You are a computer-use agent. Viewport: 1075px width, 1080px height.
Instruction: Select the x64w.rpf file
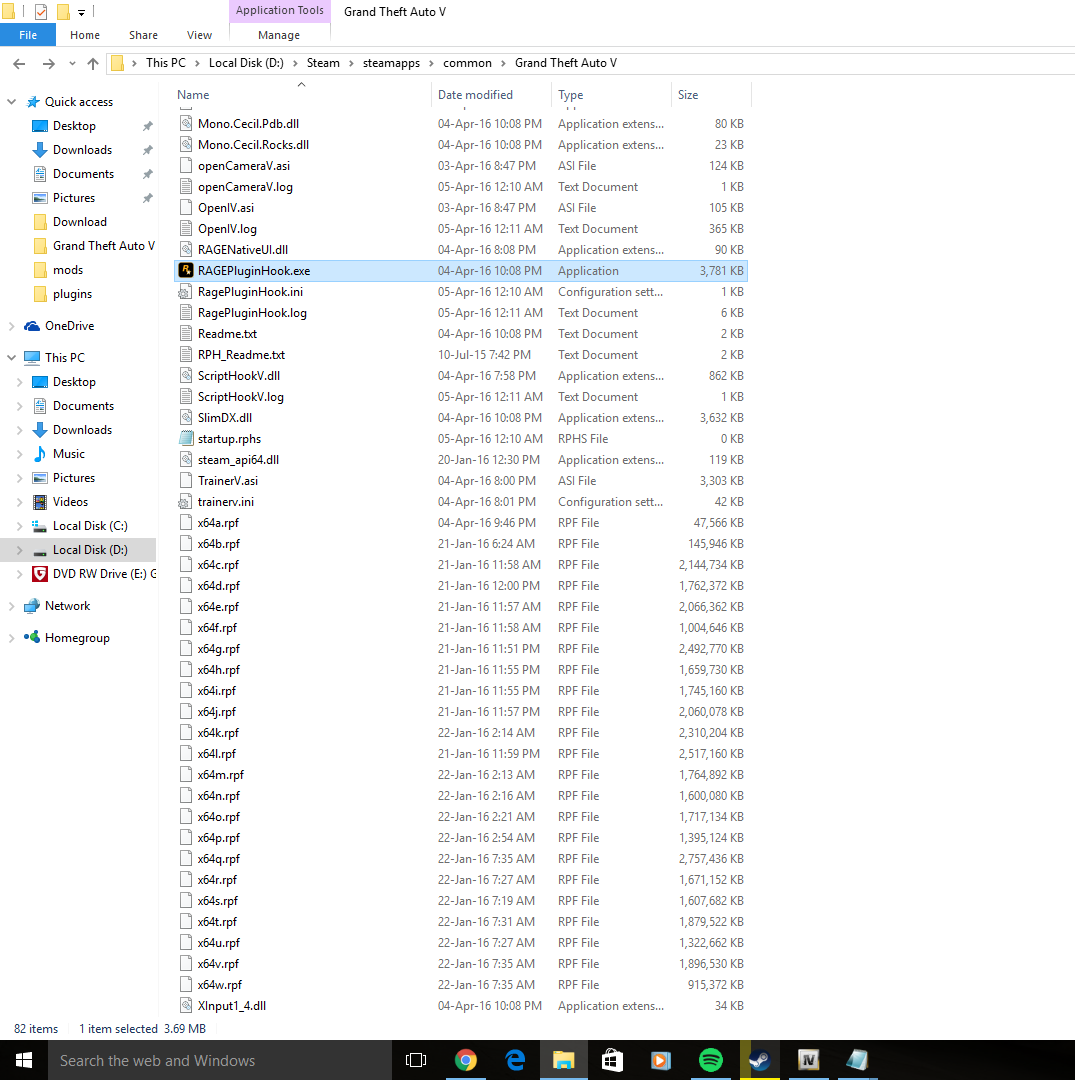tap(461, 985)
